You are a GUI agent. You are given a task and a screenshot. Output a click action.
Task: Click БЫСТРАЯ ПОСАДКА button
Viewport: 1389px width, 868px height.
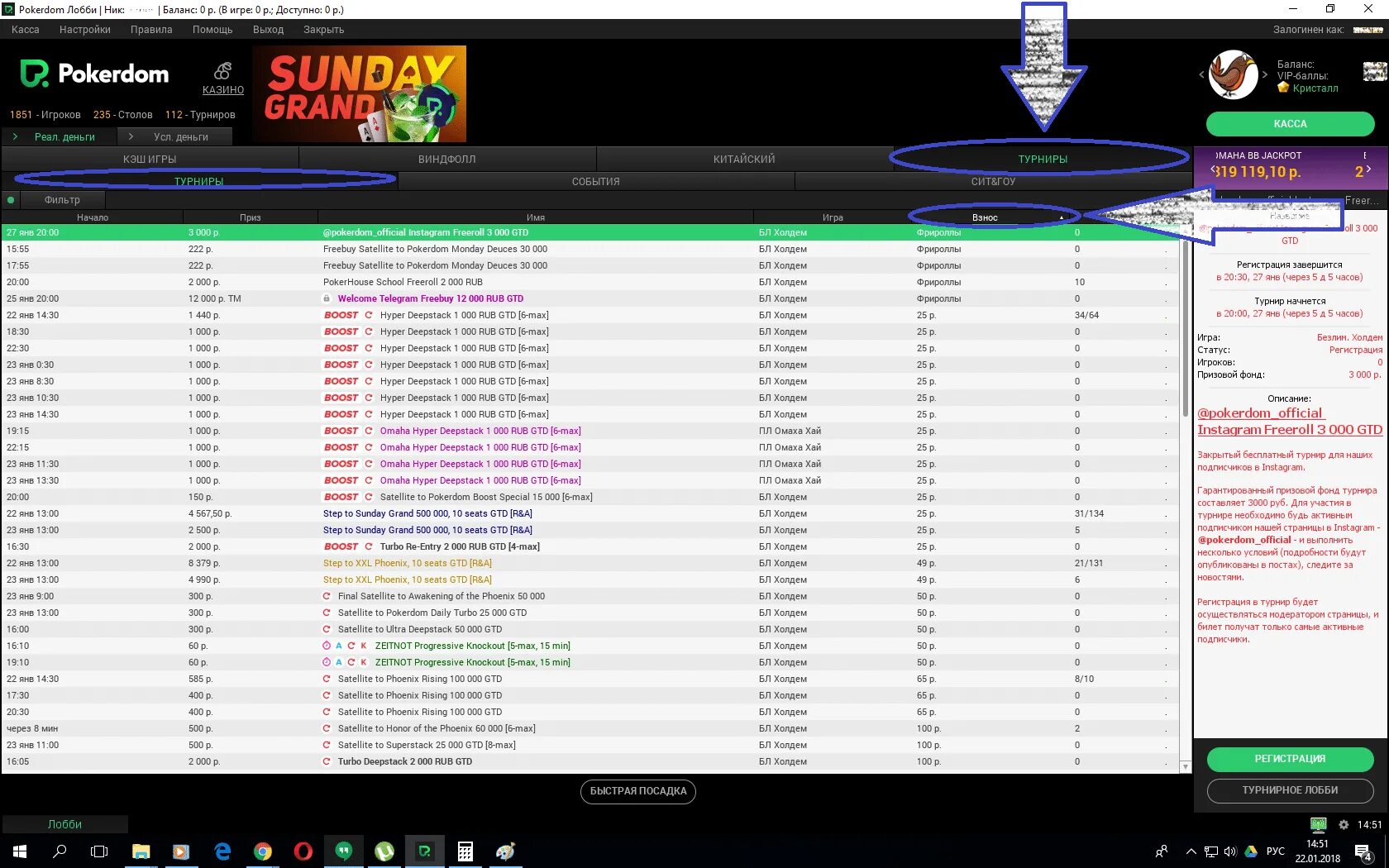coord(638,791)
